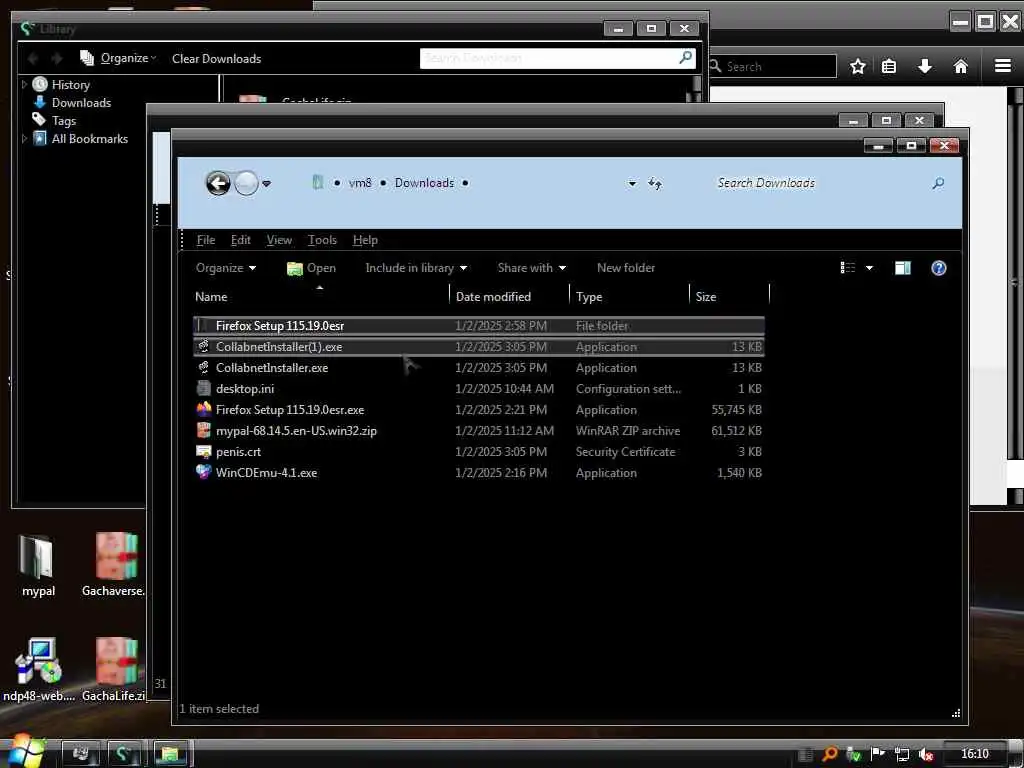Sort by the Type column header

tap(630, 296)
